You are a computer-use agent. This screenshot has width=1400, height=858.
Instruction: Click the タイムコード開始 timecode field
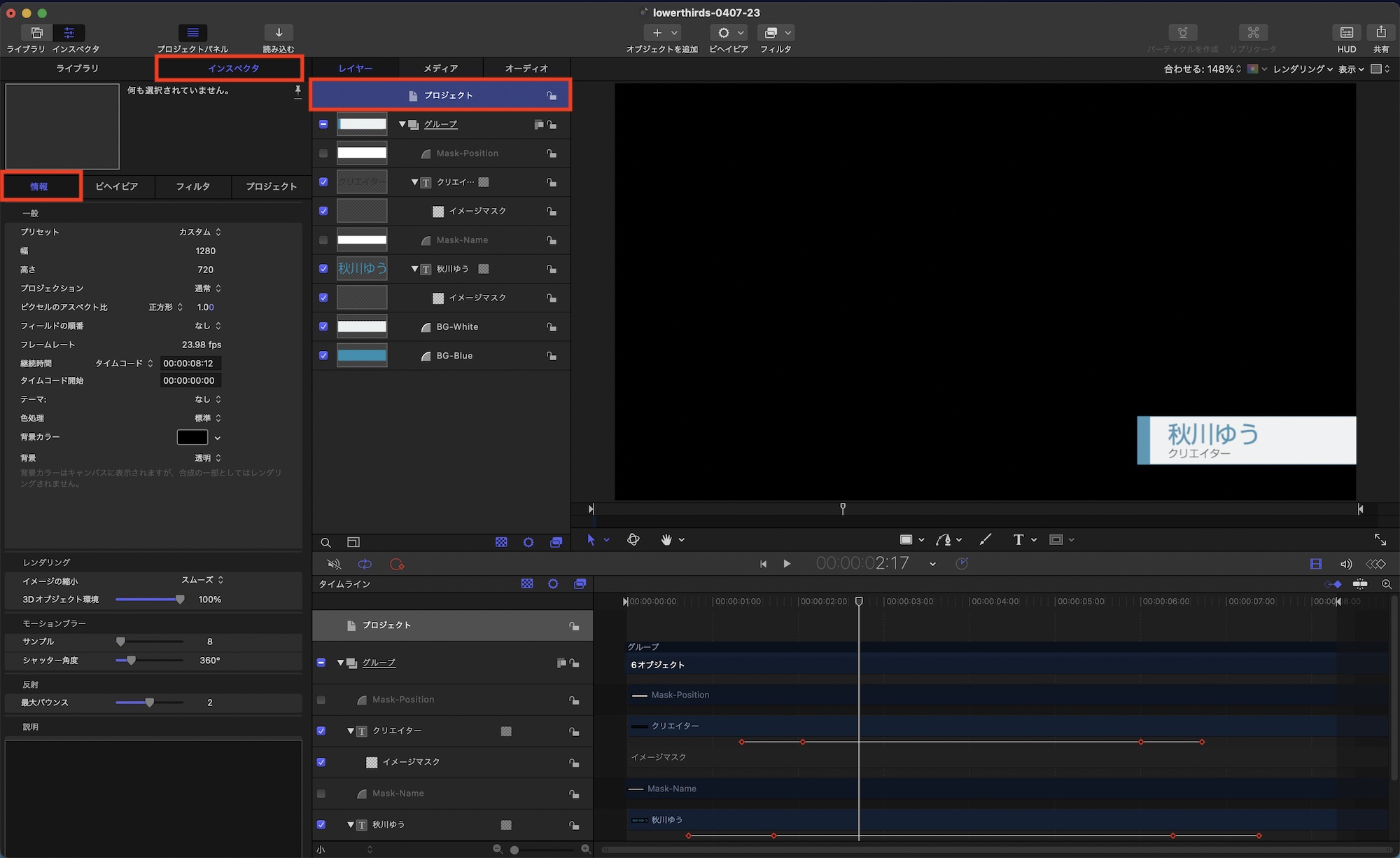tap(189, 380)
